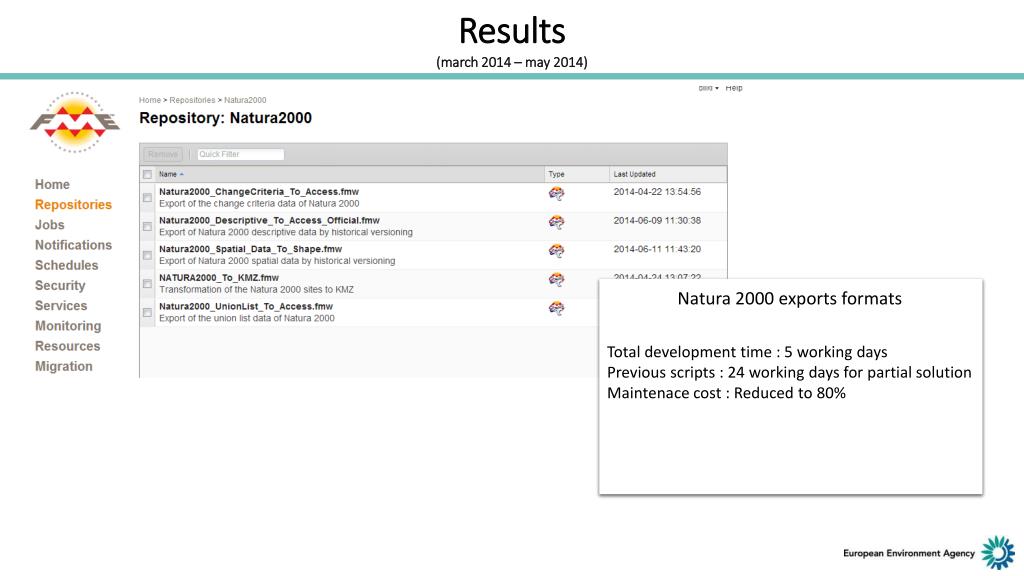Click the Help link at top

pyautogui.click(x=733, y=88)
